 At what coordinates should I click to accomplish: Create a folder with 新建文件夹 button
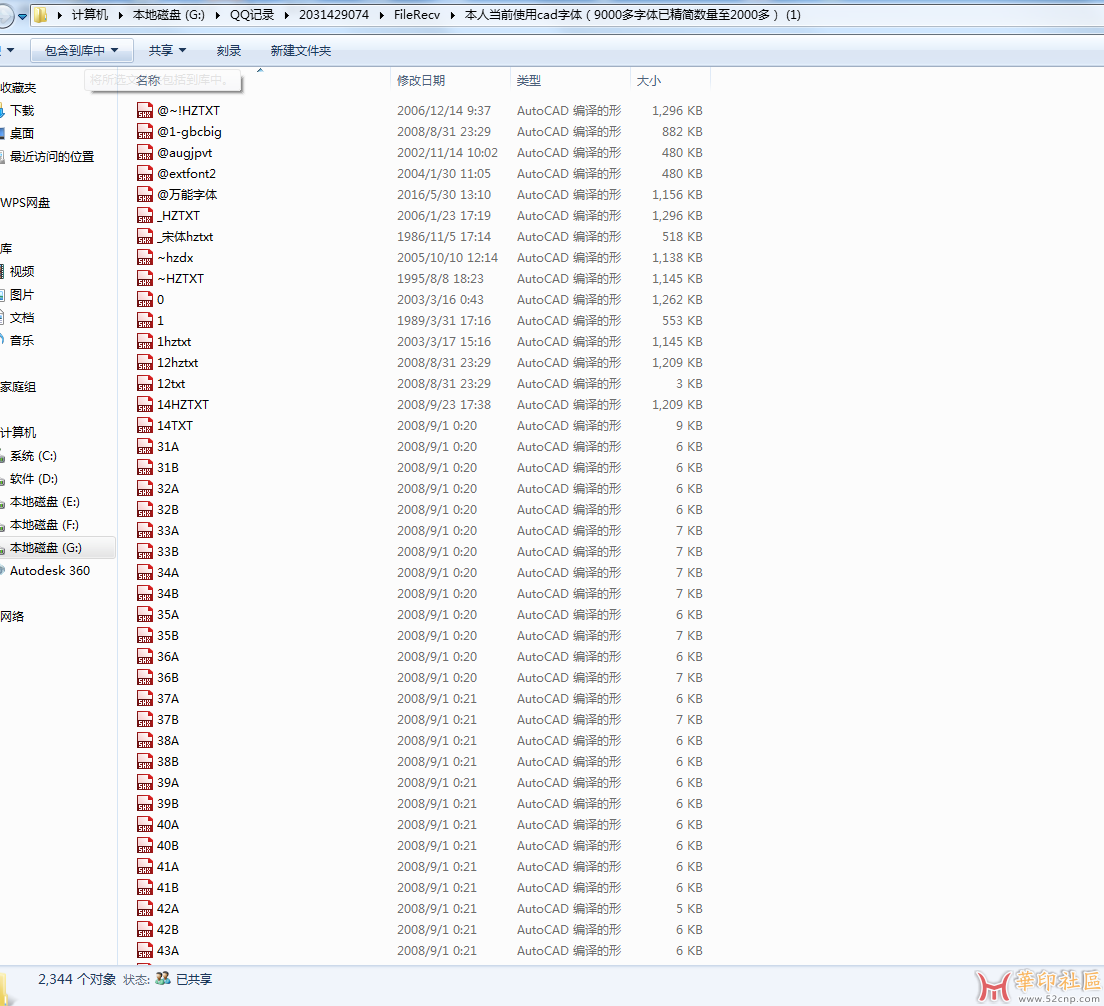[300, 50]
